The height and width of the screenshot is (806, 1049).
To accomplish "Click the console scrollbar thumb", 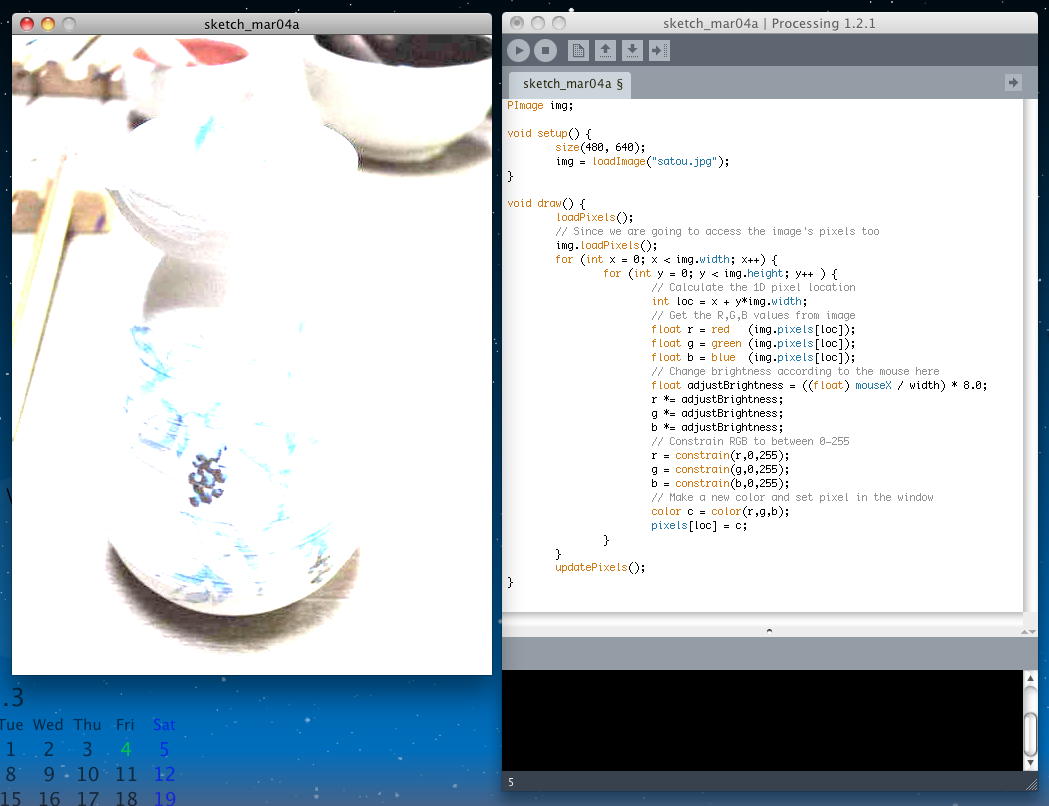I will (1030, 734).
